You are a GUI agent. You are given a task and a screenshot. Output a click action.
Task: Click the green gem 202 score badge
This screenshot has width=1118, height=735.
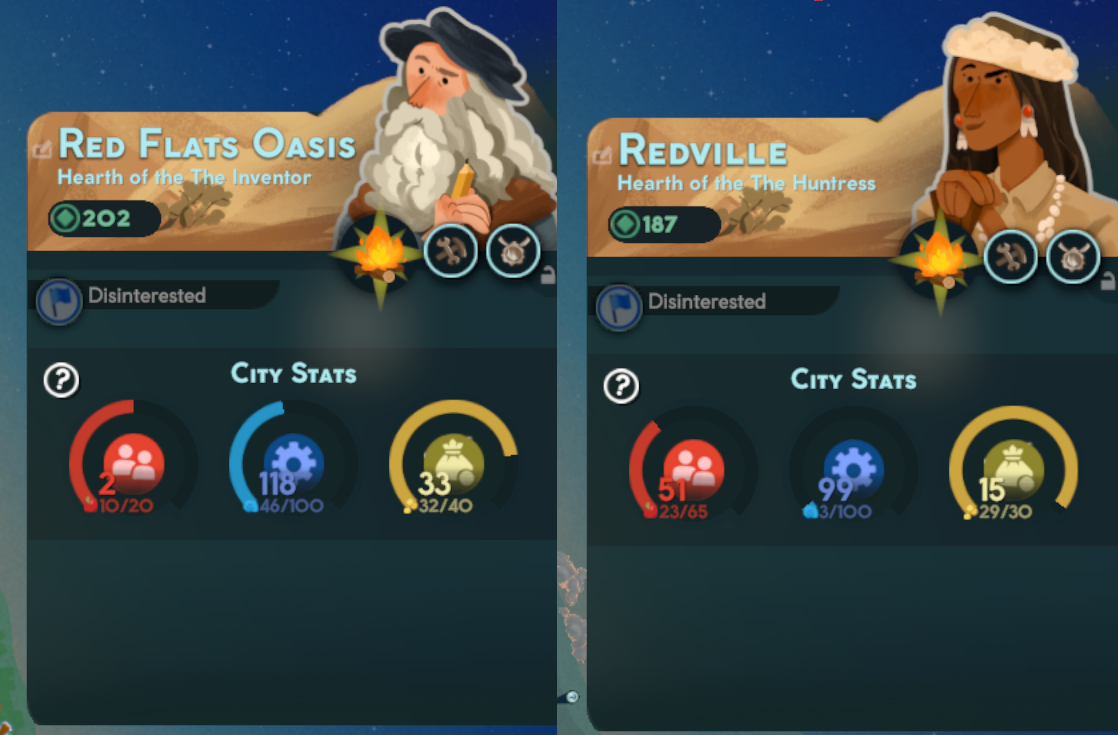(x=104, y=218)
